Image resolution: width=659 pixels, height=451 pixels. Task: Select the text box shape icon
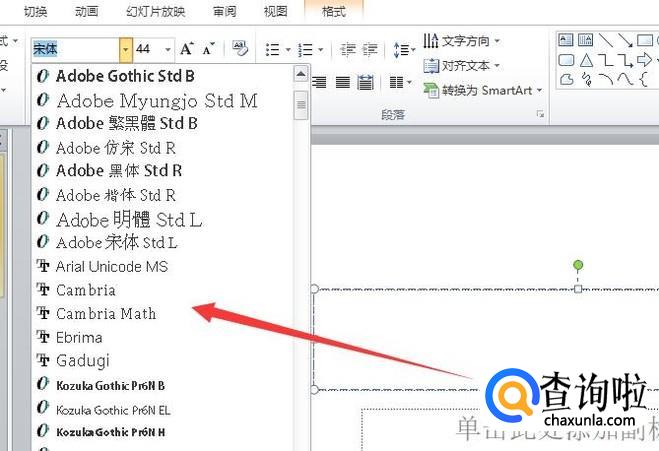[566, 40]
